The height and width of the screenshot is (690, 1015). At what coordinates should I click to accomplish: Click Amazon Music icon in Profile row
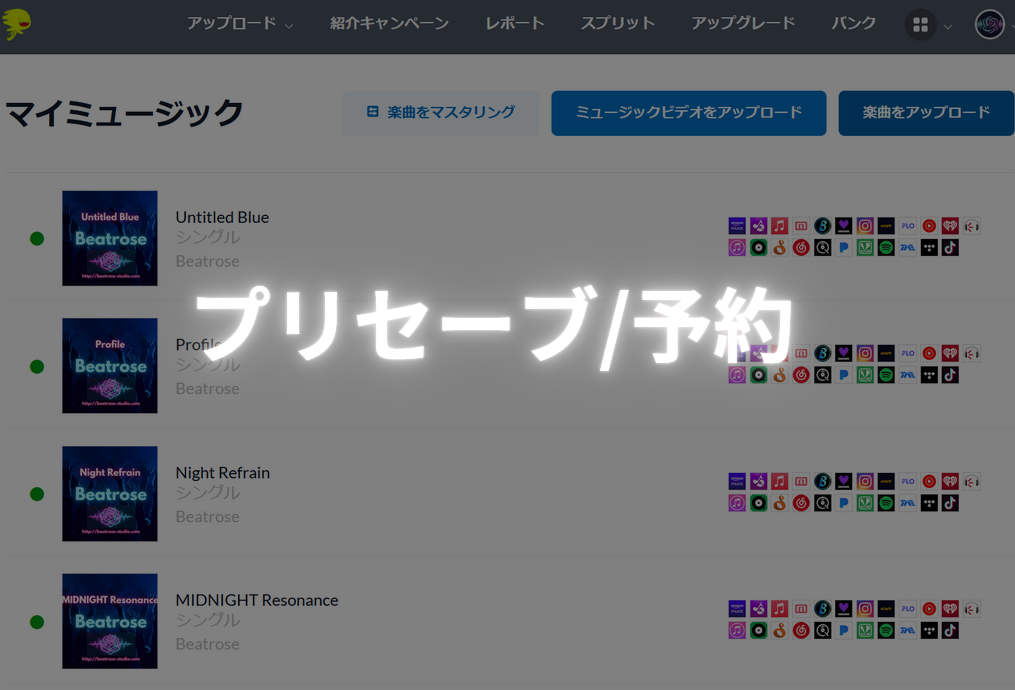737,354
